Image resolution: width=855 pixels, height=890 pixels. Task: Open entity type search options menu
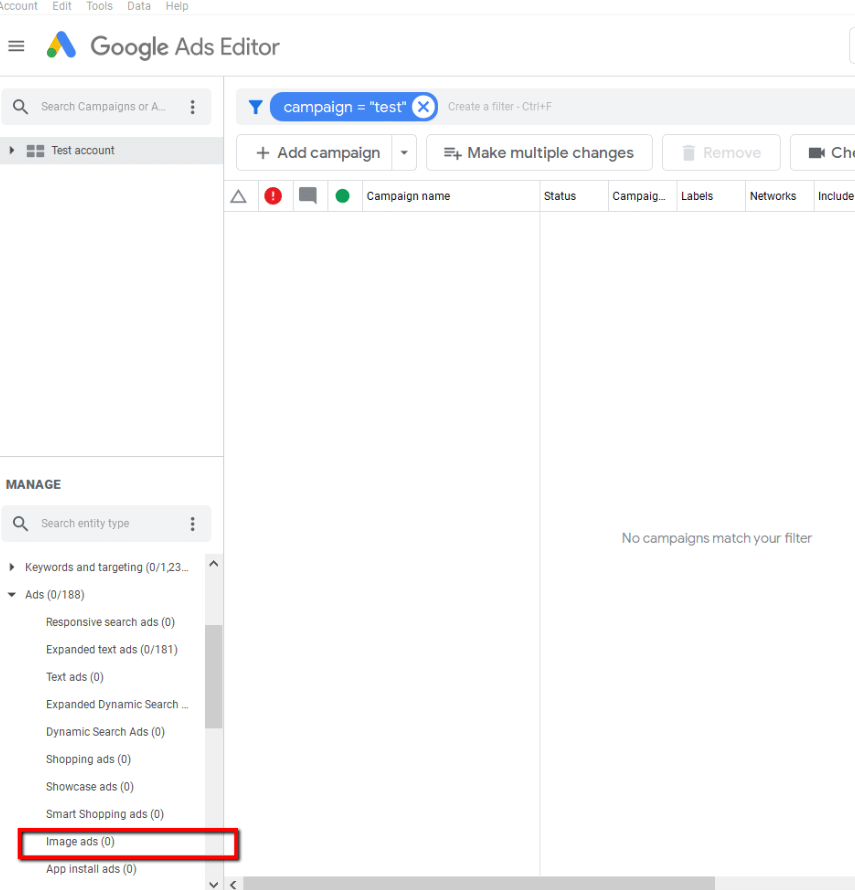[192, 523]
